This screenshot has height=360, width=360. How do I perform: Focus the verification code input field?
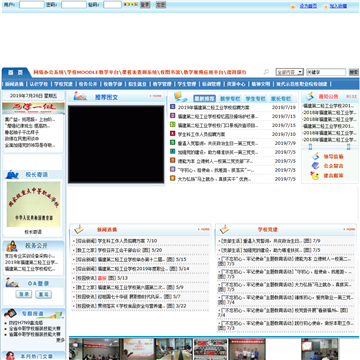tap(112, 5)
